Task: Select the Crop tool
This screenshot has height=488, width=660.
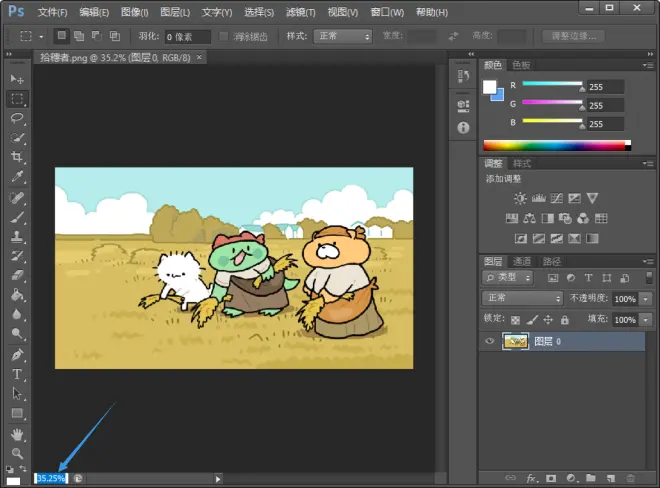Action: (x=17, y=157)
